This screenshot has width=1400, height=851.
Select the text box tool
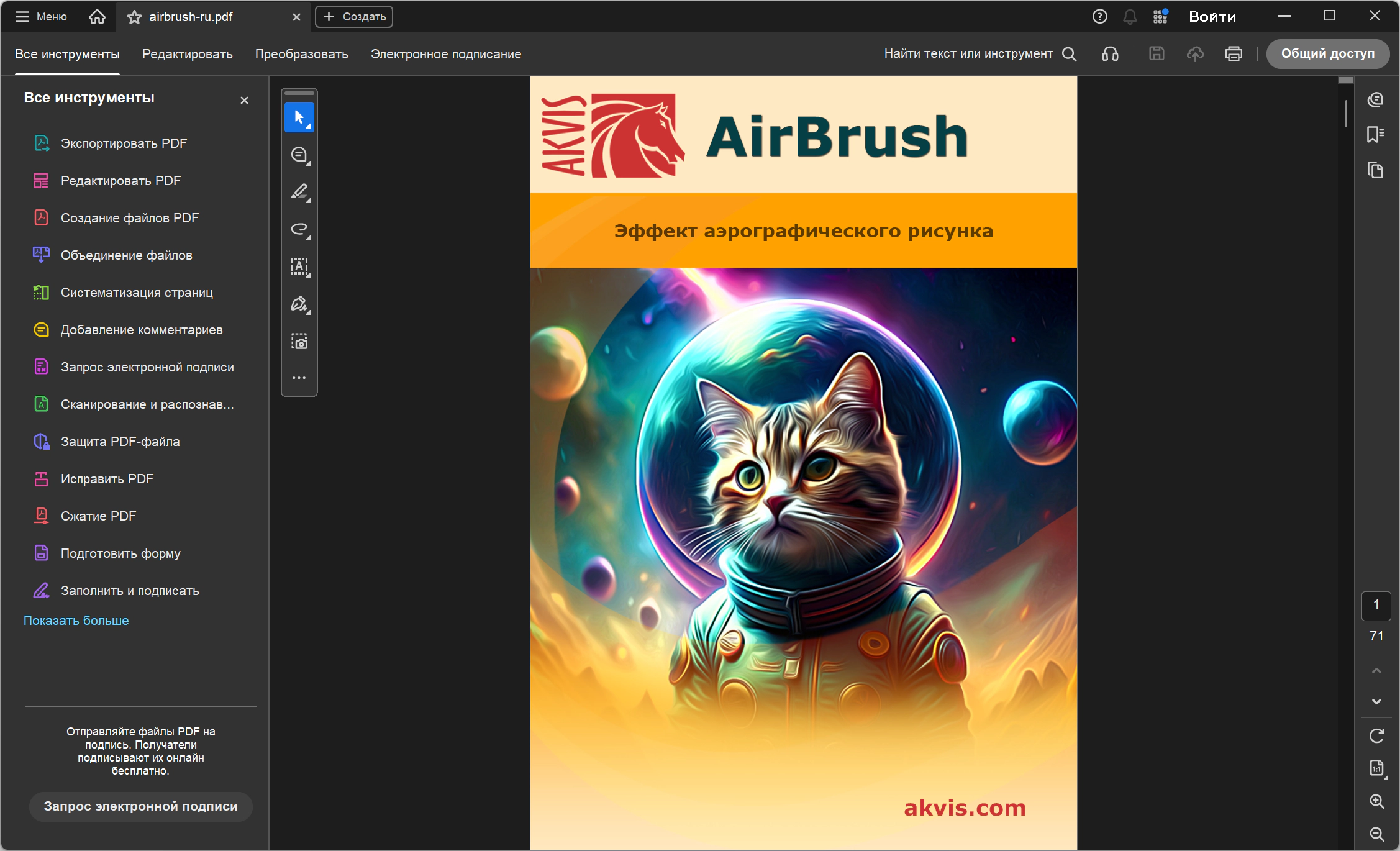point(299,266)
